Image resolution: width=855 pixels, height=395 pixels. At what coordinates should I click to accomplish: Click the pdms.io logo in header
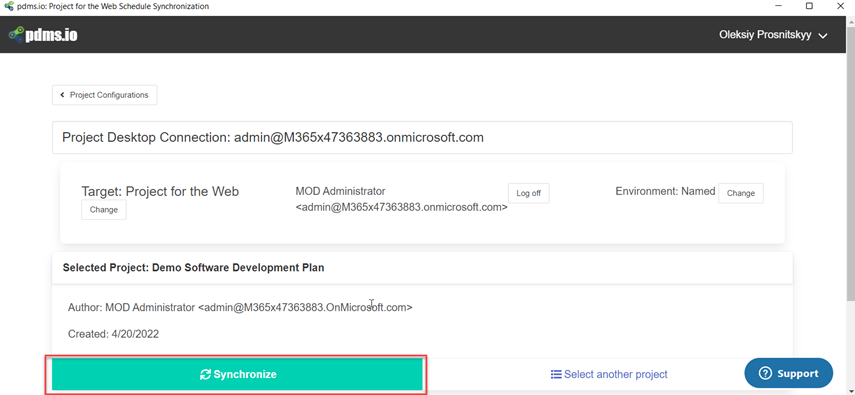point(43,34)
